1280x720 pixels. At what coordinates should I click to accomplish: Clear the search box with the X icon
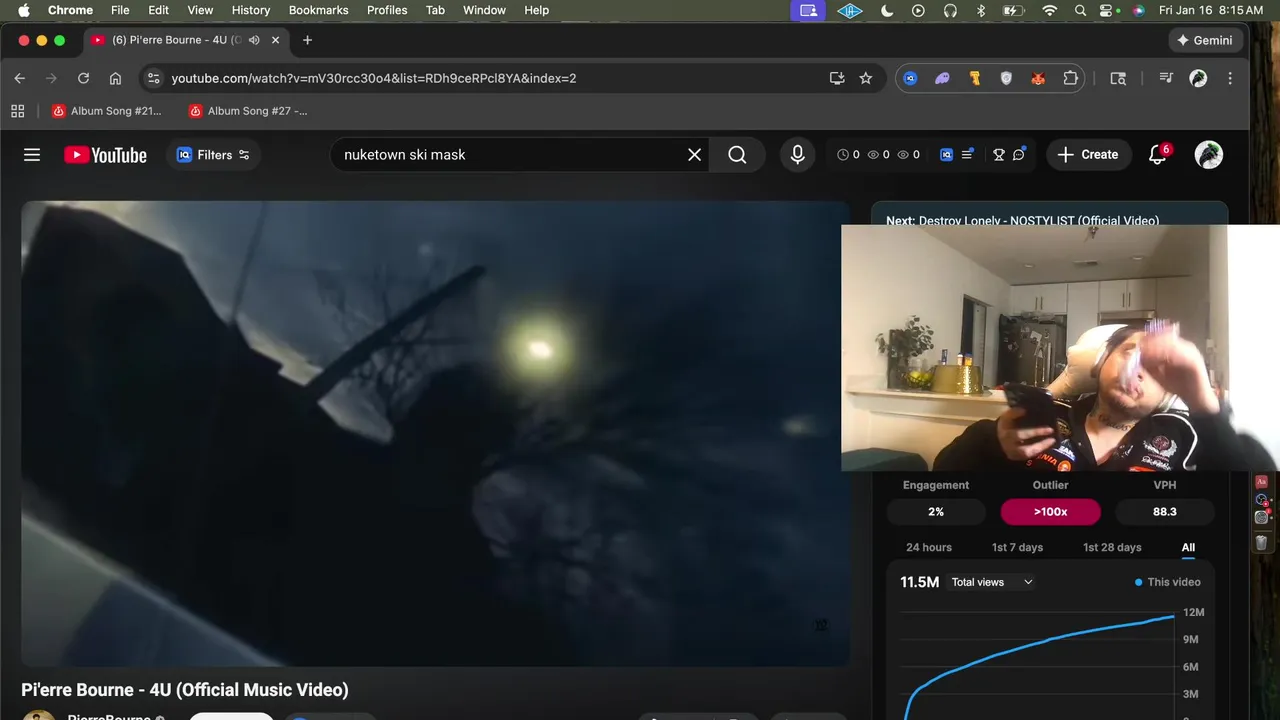coord(694,155)
